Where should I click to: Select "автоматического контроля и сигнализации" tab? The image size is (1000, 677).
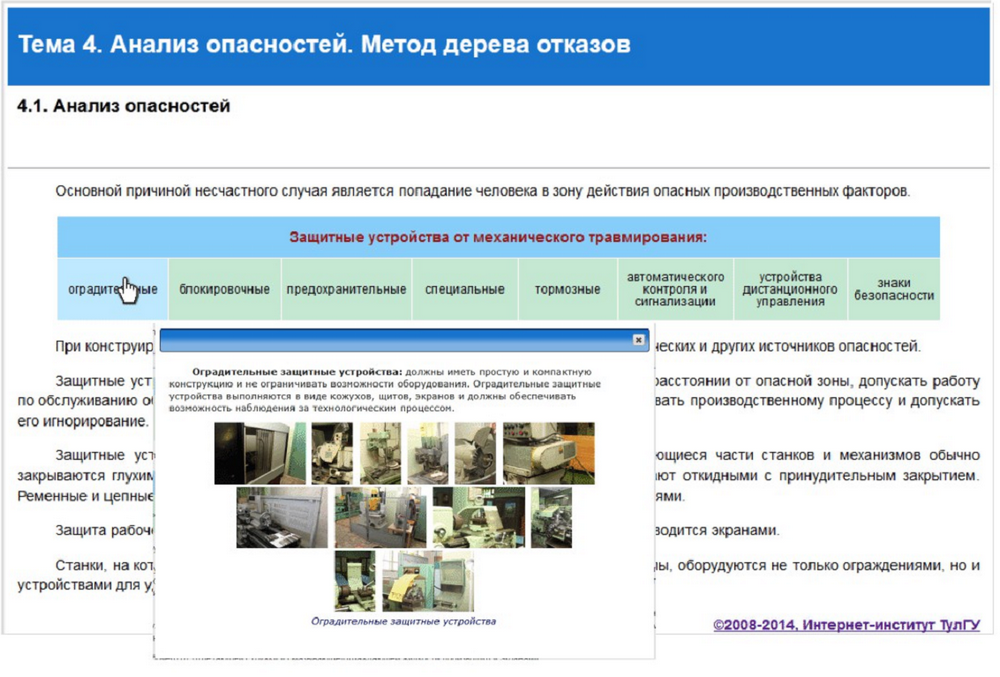(x=675, y=289)
